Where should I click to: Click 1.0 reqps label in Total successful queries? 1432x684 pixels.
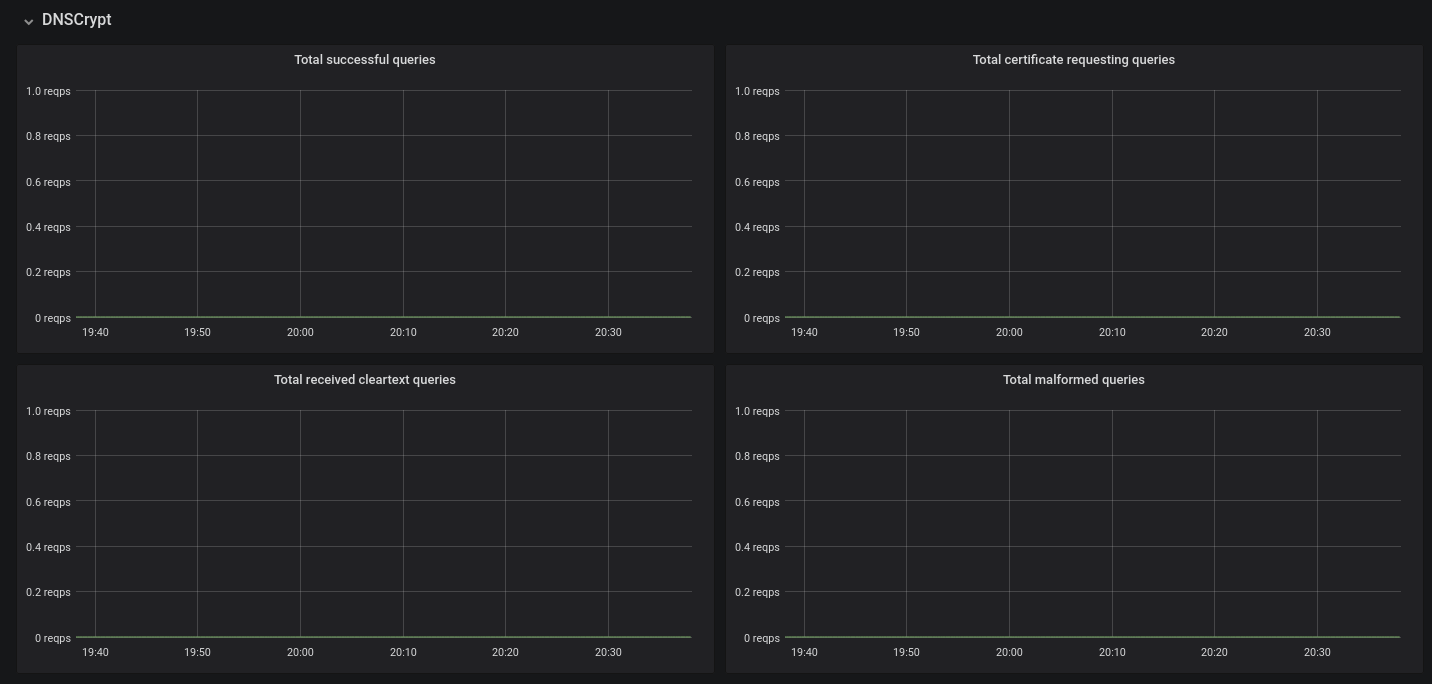coord(48,92)
